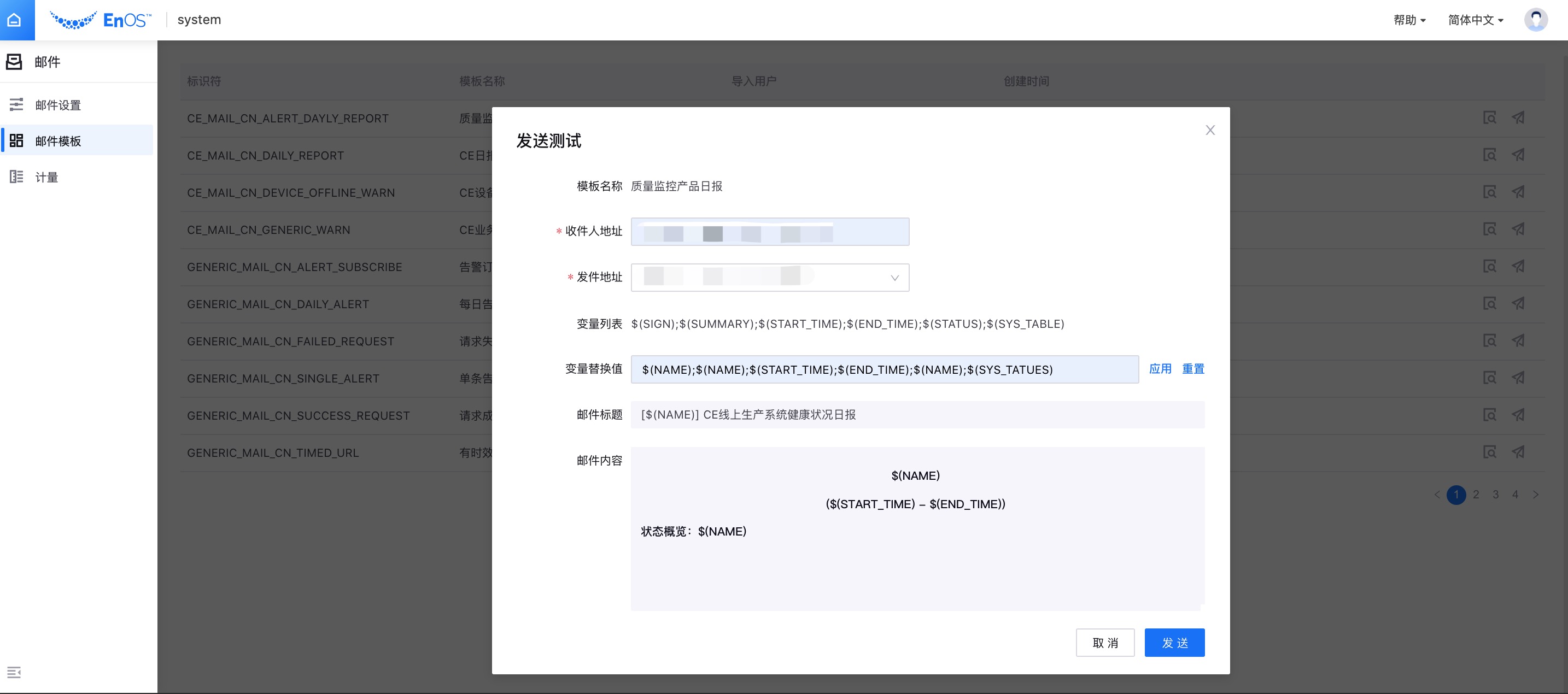Open the 帮助 help dropdown
1568x694 pixels.
pos(1409,20)
